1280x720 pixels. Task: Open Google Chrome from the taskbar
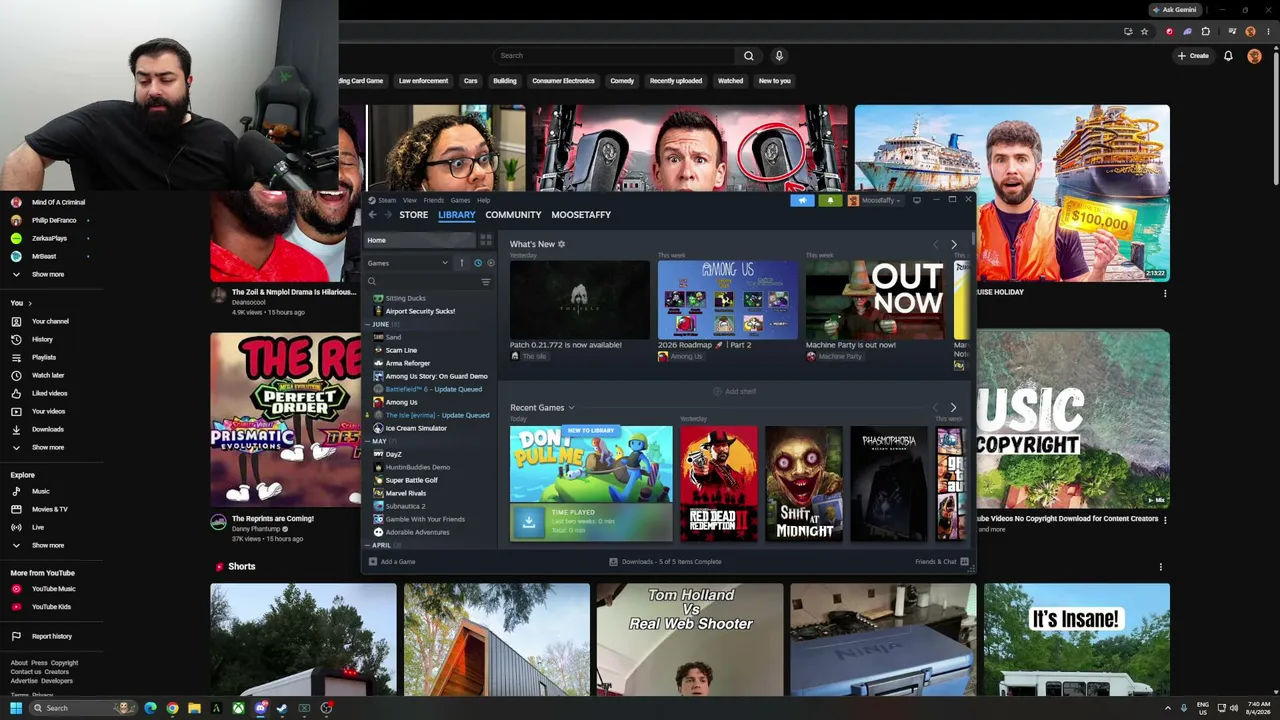pos(172,708)
